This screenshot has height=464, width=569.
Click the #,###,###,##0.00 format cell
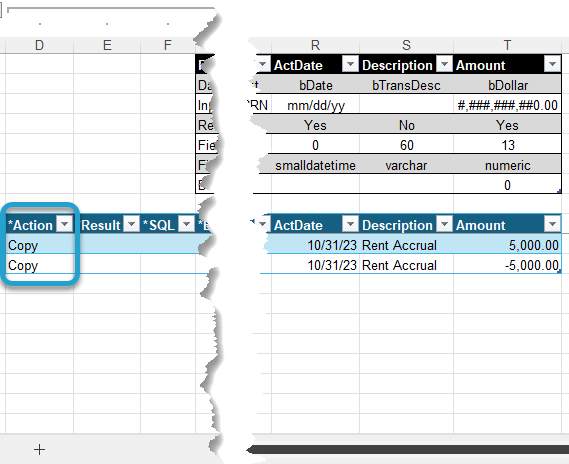point(507,105)
